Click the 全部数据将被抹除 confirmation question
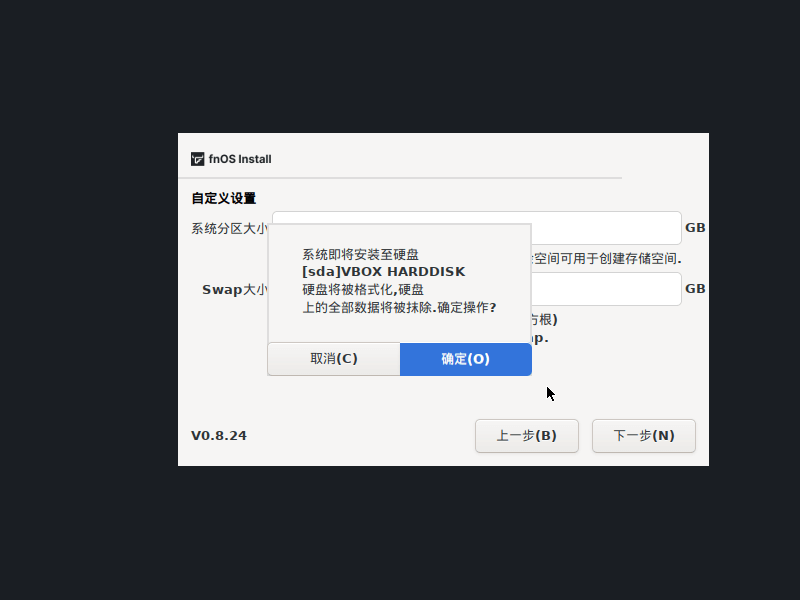 click(x=399, y=308)
